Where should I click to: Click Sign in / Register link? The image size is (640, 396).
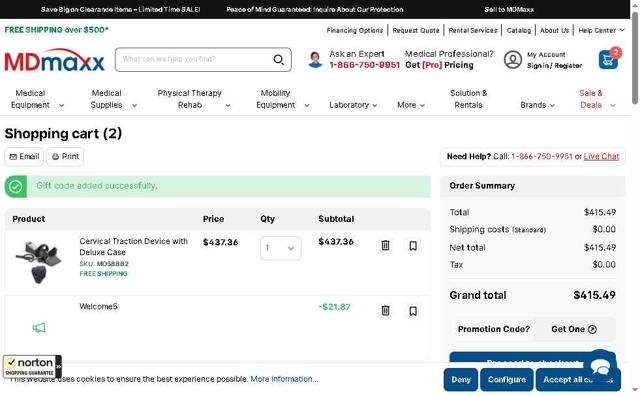554,66
